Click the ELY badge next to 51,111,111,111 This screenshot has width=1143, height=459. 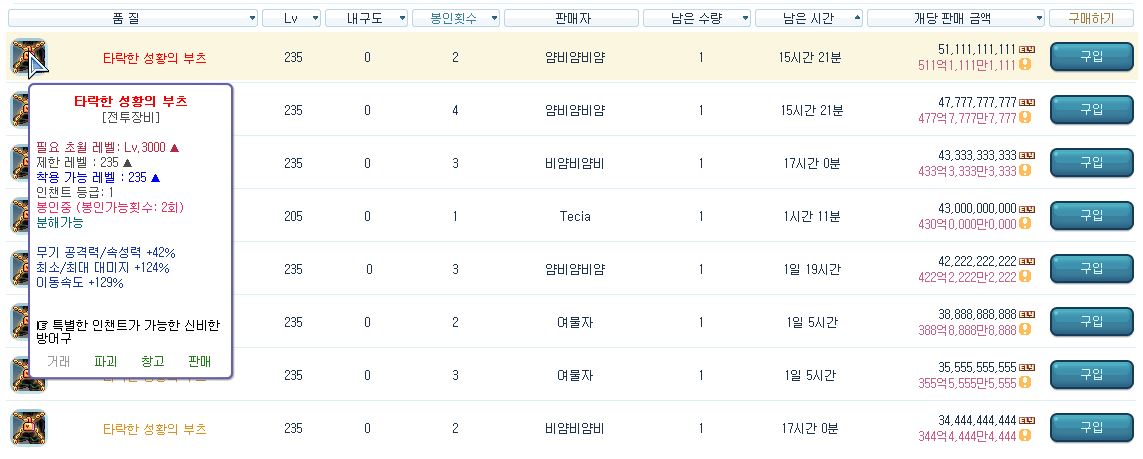pos(1026,50)
